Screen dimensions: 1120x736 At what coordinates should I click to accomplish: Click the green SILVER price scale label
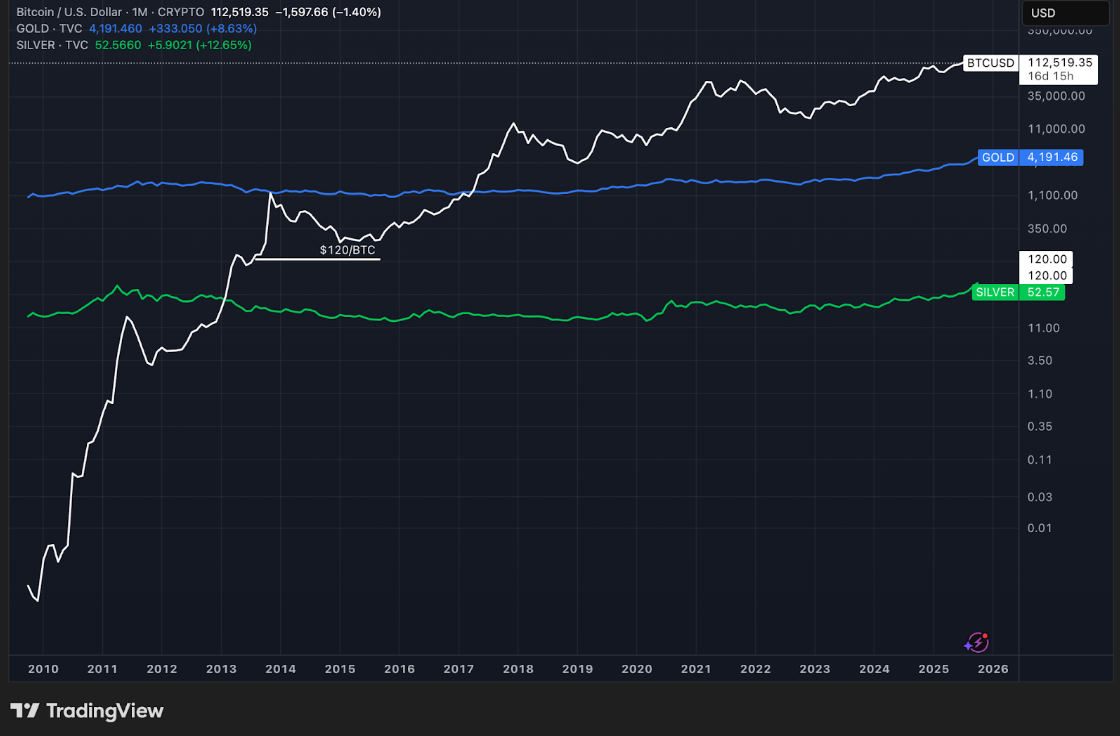994,292
